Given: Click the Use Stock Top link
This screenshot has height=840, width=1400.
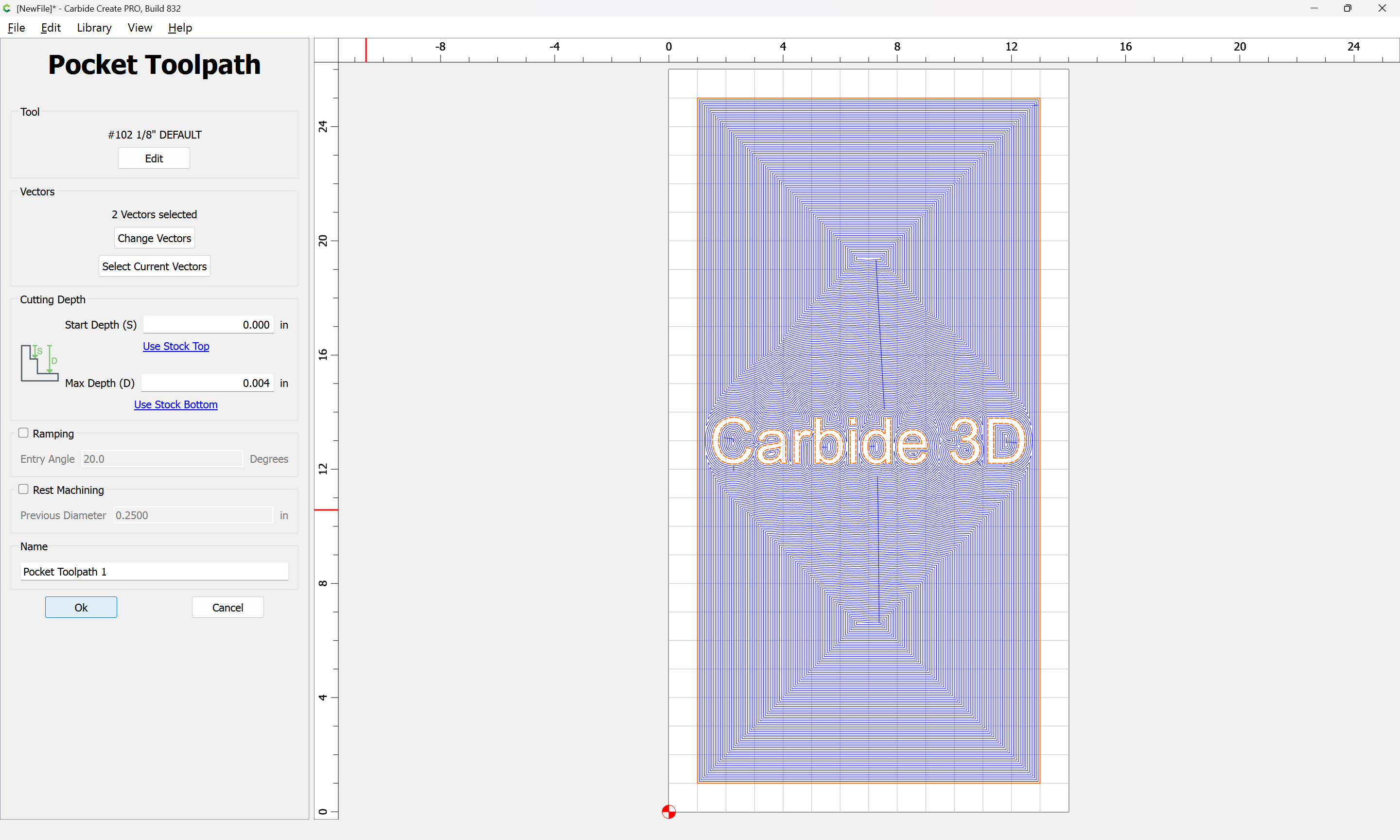Looking at the screenshot, I should (175, 347).
